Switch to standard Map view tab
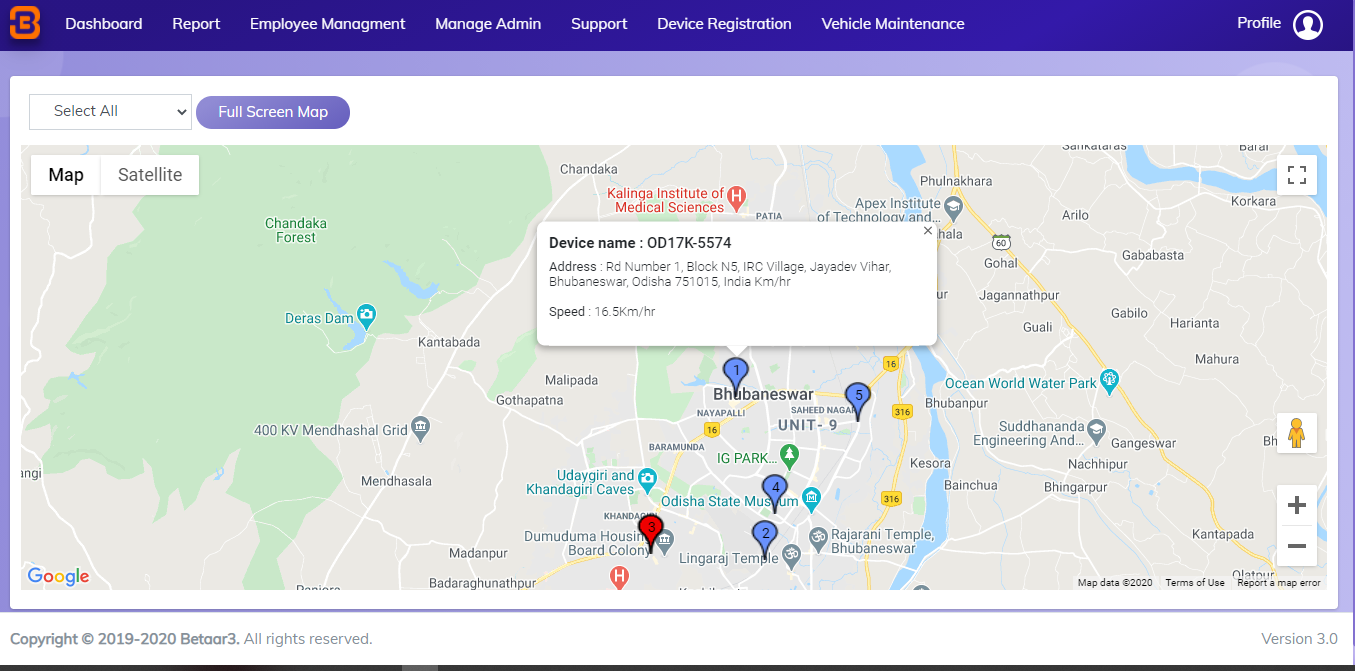The image size is (1355, 671). pyautogui.click(x=66, y=175)
